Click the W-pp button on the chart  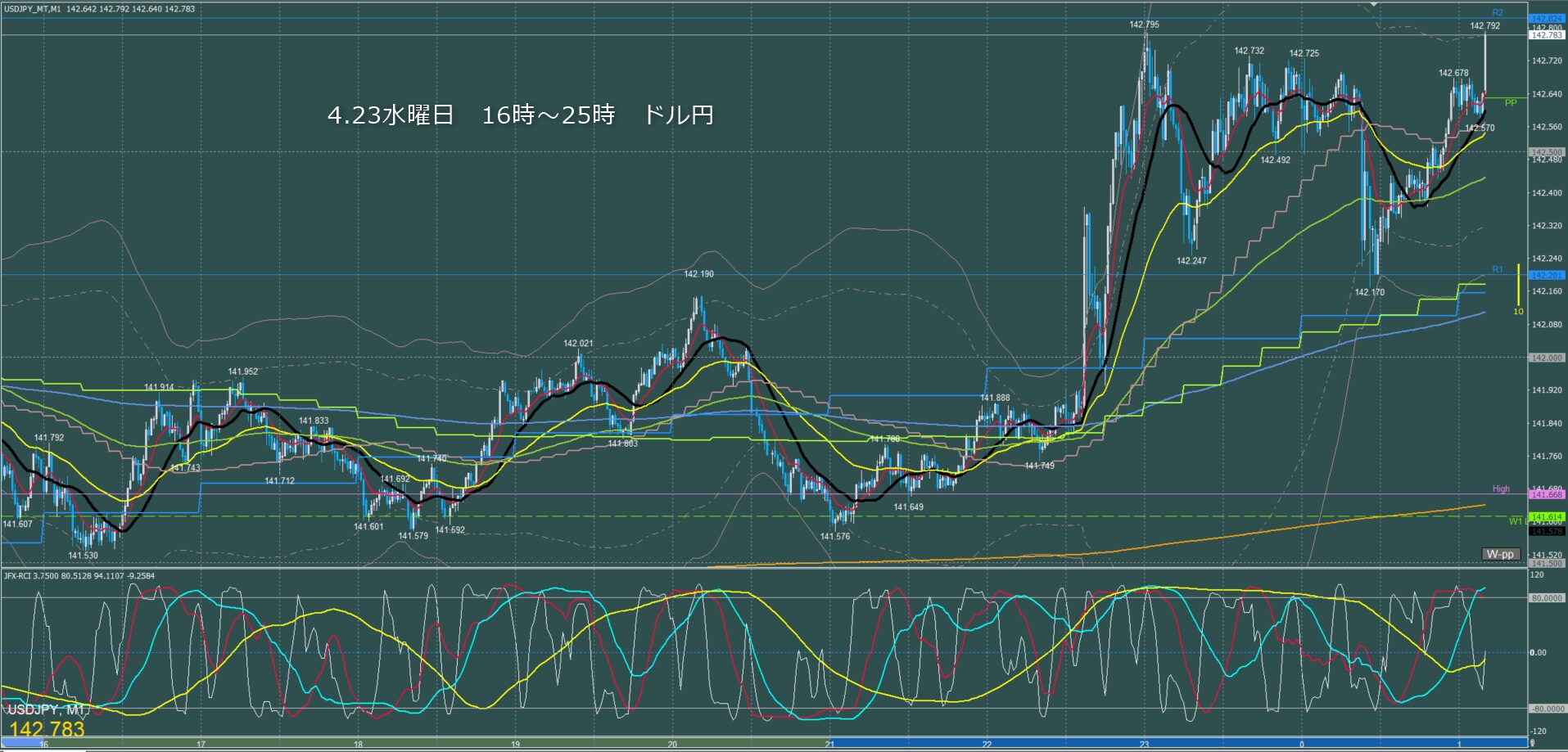pyautogui.click(x=1501, y=554)
